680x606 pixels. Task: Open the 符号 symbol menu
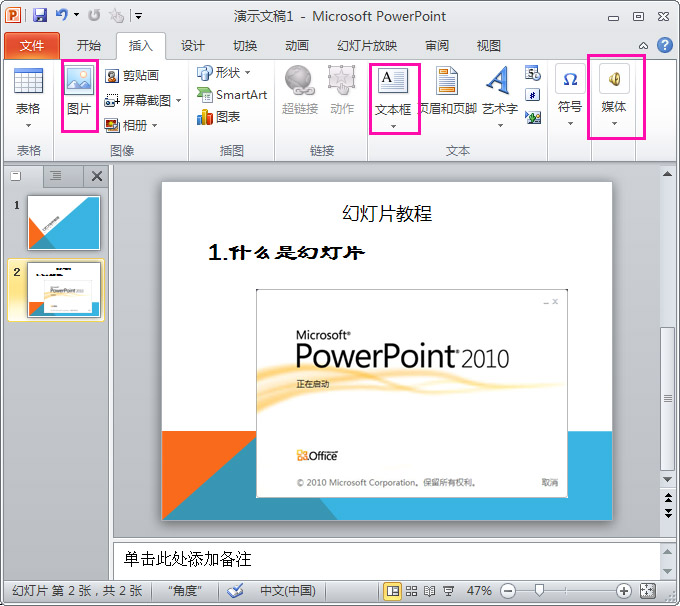(x=570, y=95)
